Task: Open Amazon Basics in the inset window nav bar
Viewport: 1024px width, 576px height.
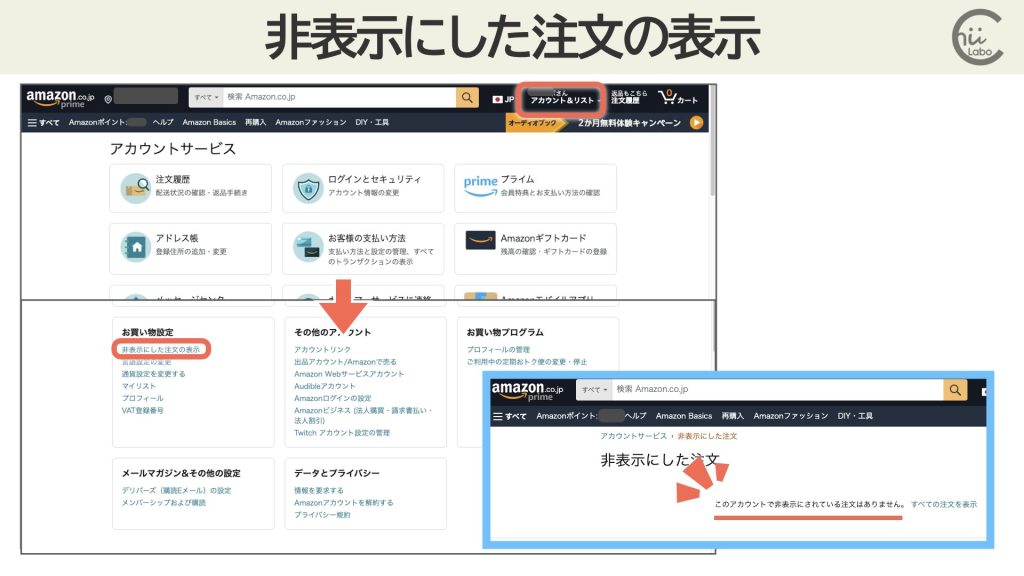Action: 684,416
